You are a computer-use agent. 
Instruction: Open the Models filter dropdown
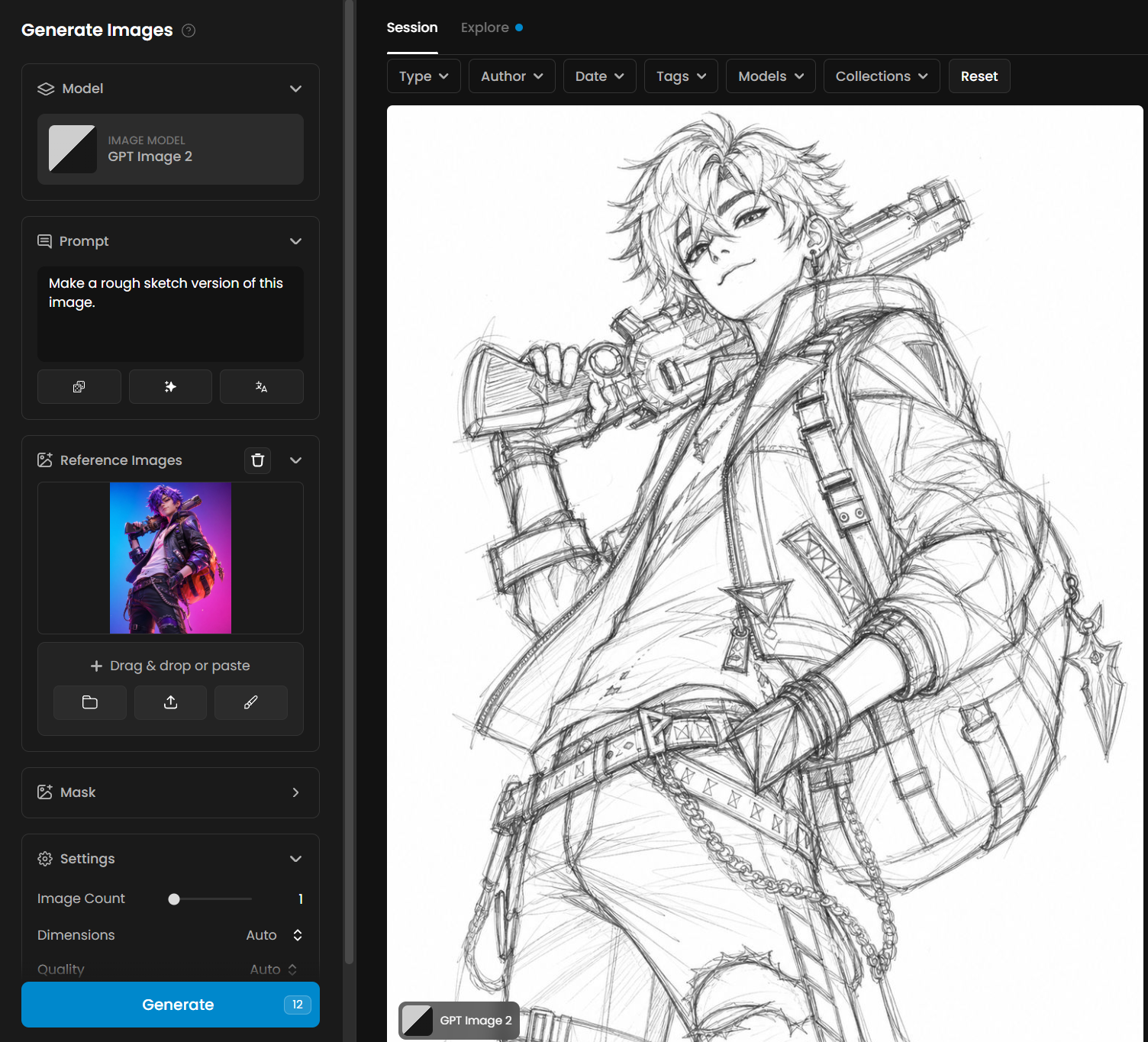pos(771,76)
